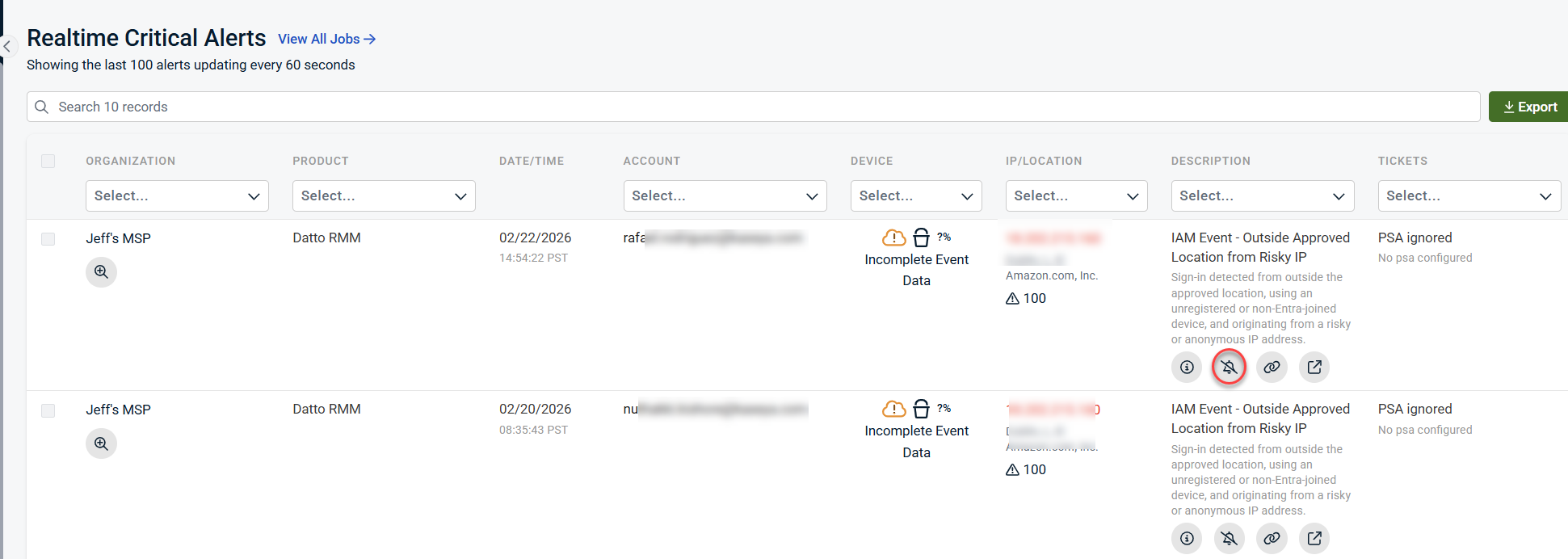1568x559 pixels.
Task: Open first alert in new window icon
Action: click(1314, 368)
